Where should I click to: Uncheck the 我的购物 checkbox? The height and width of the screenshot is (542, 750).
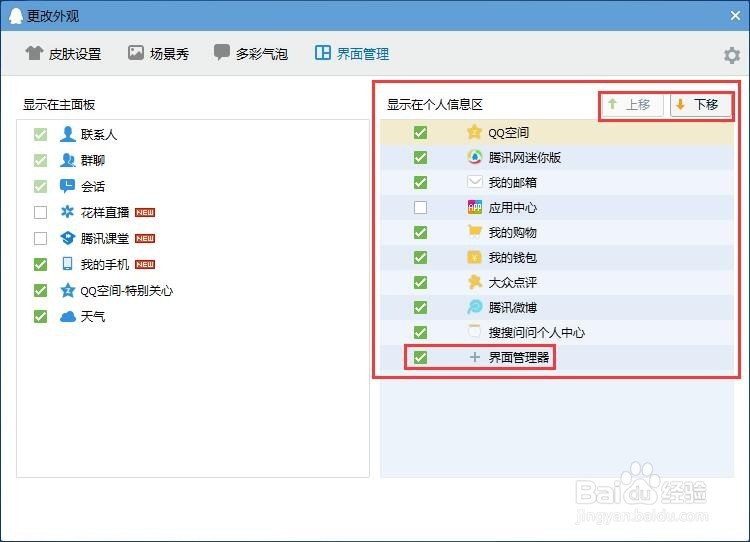tap(420, 232)
